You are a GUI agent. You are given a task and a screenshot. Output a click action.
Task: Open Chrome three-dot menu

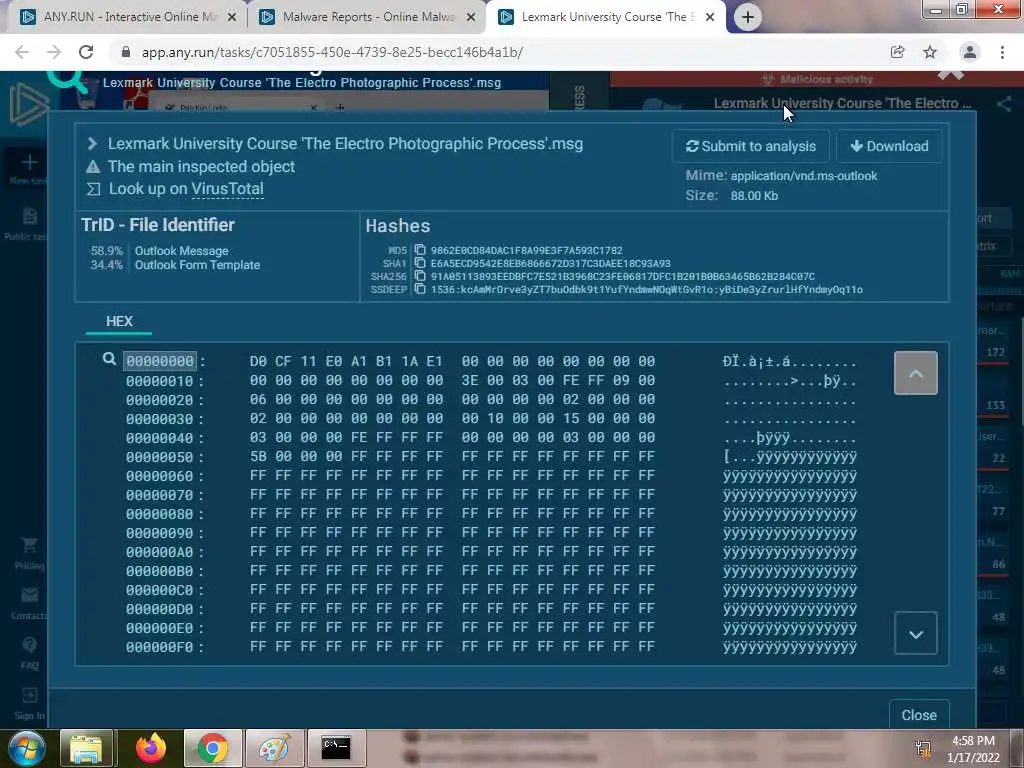[1002, 52]
